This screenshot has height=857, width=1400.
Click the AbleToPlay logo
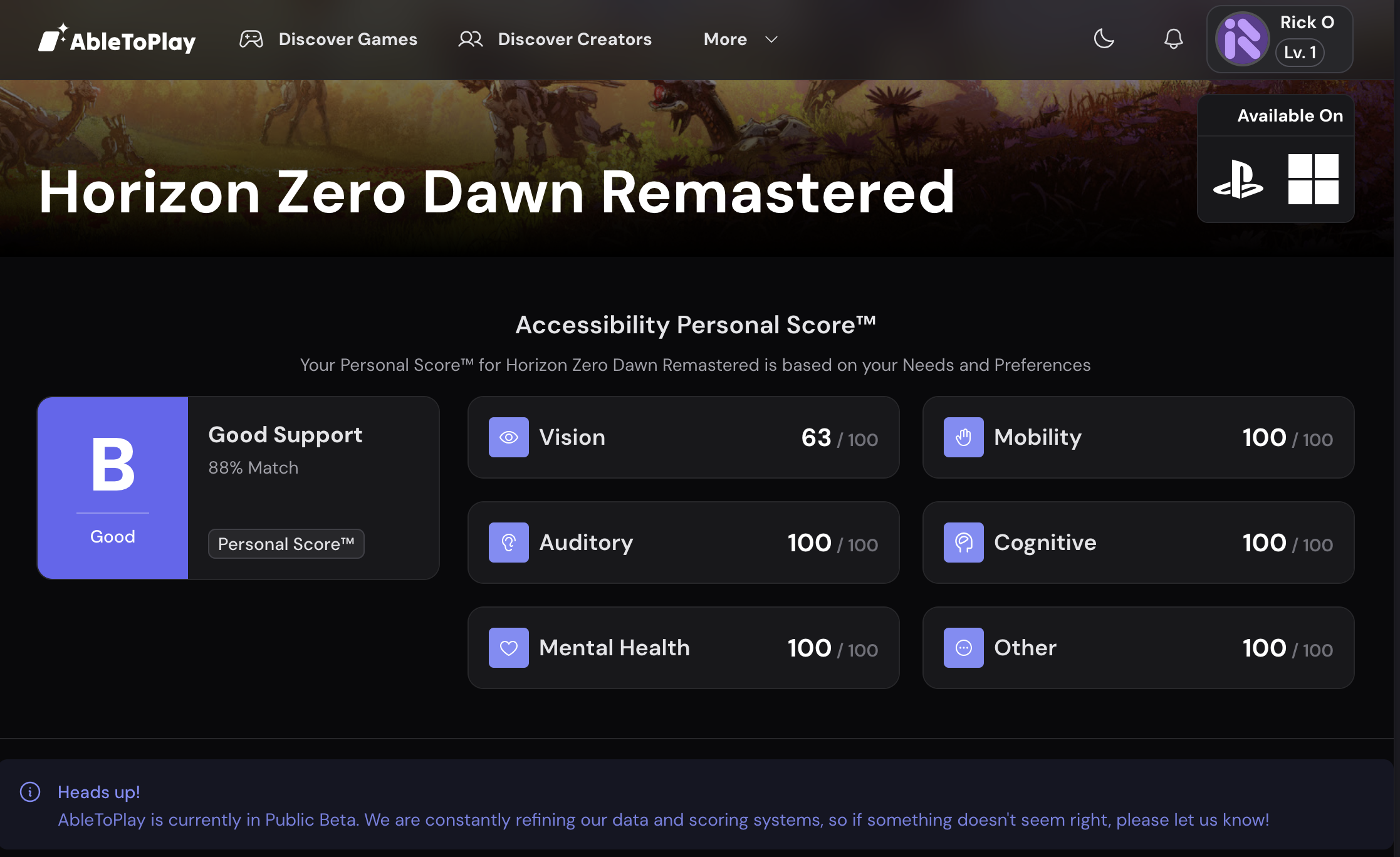tap(117, 39)
